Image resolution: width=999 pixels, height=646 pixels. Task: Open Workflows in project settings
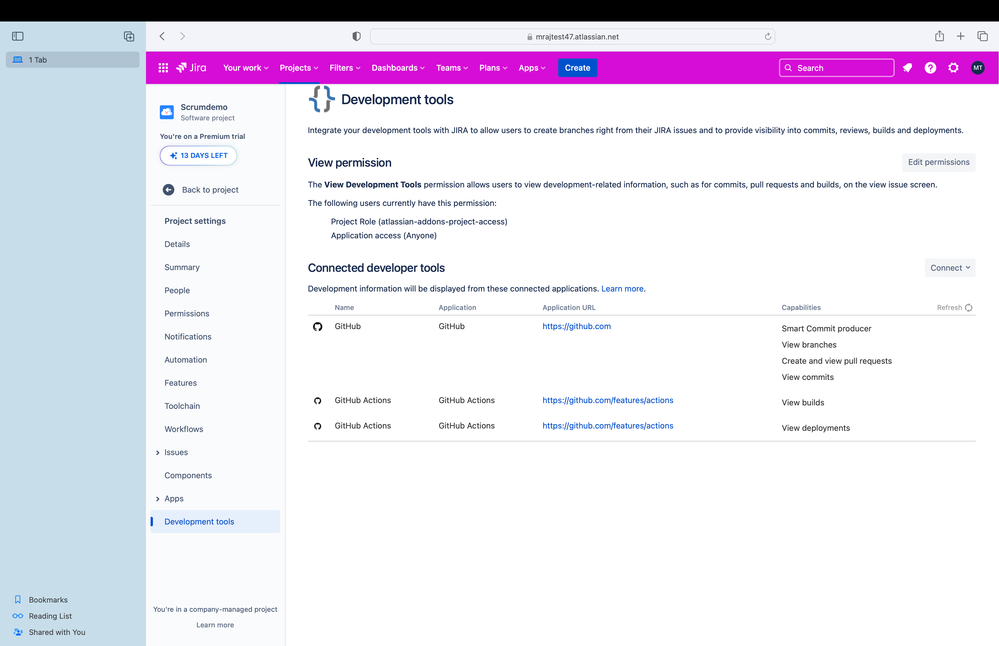pos(184,429)
